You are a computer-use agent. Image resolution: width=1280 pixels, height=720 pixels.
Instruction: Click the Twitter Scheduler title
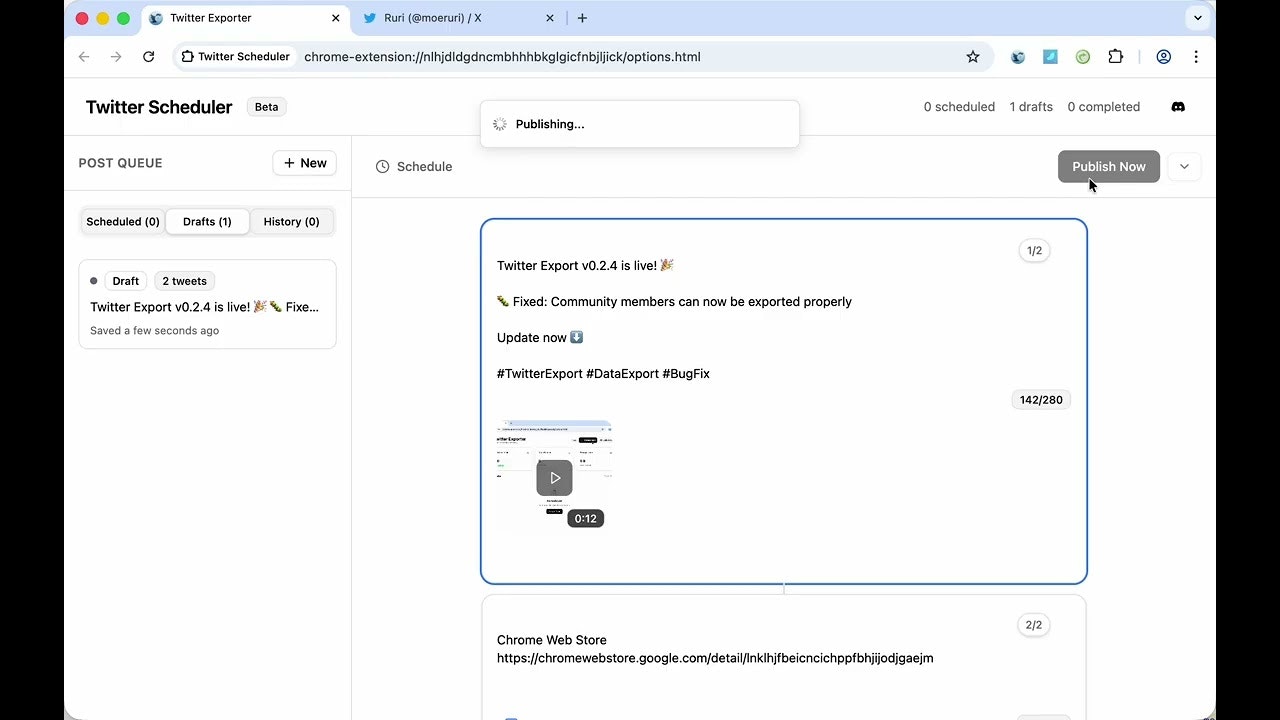point(159,107)
